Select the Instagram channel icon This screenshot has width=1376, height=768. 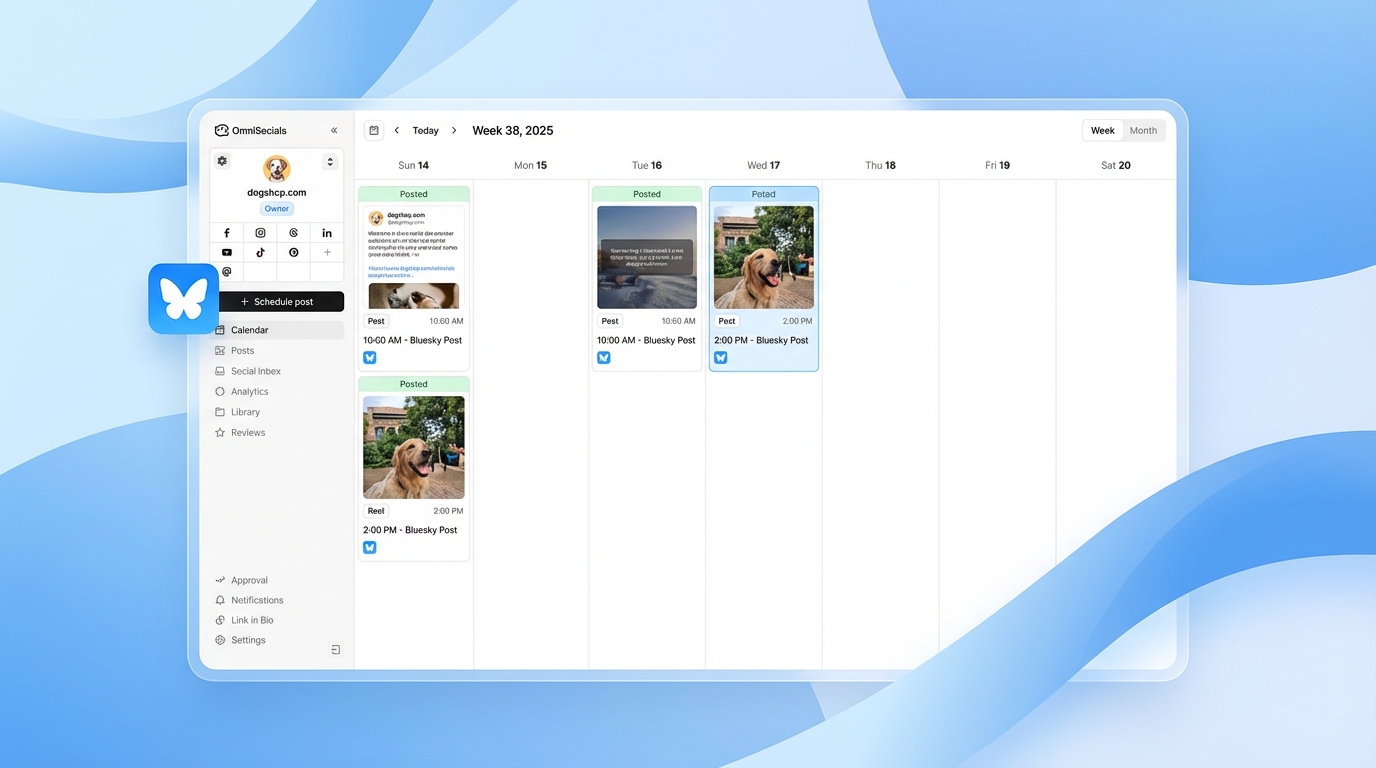(260, 232)
